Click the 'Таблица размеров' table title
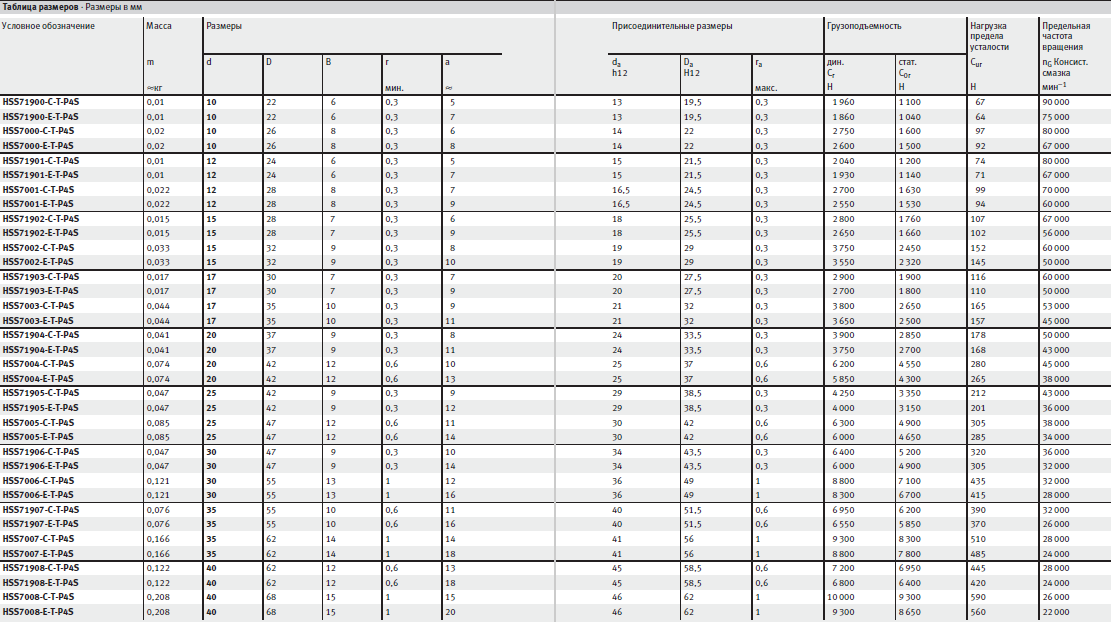Image resolution: width=1111 pixels, height=622 pixels. click(x=40, y=7)
